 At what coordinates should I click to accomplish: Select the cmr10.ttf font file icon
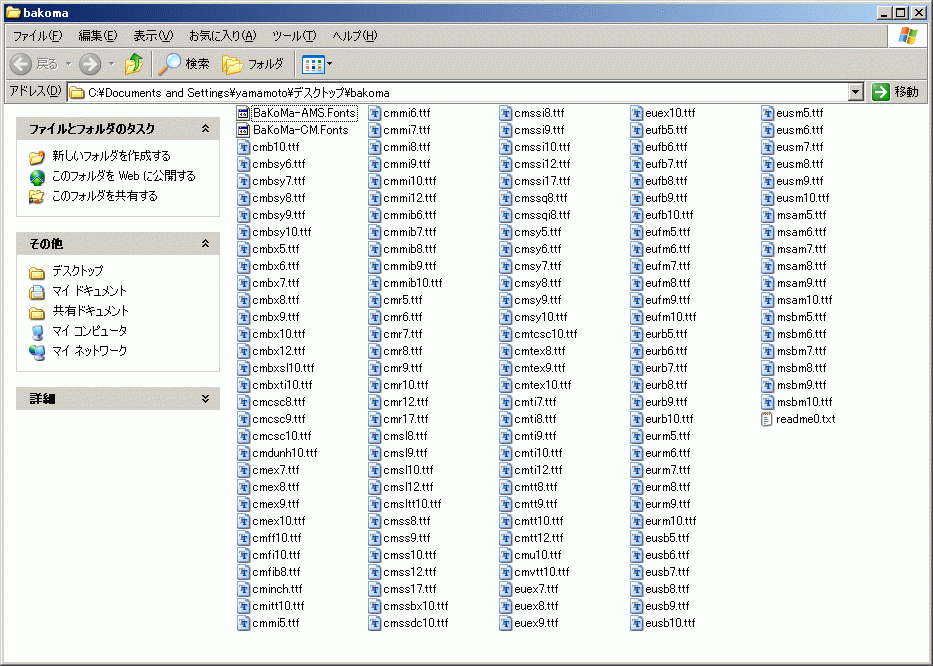coord(374,385)
